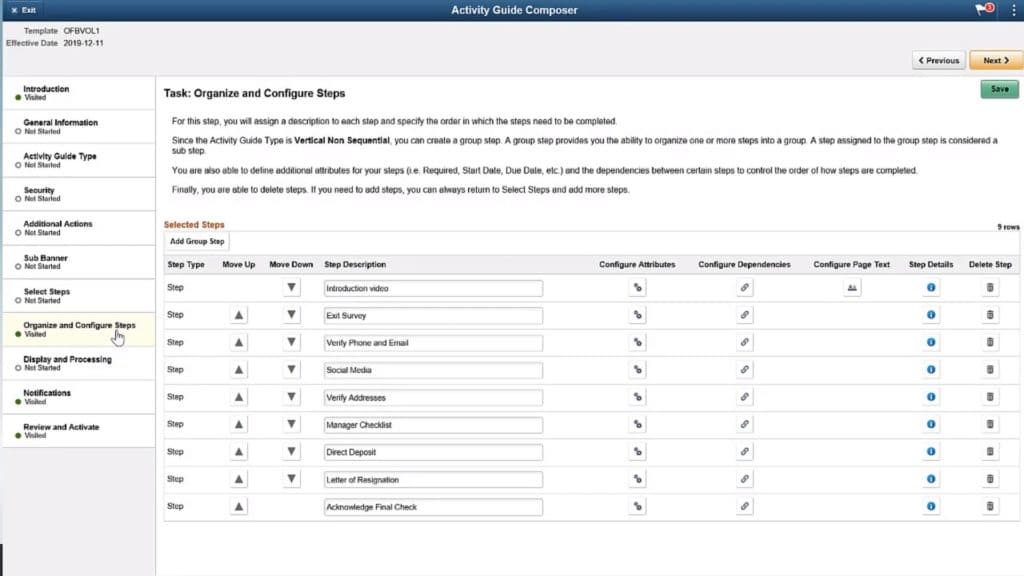
Task: Open the three-dot actions menu
Action: (x=1014, y=9)
